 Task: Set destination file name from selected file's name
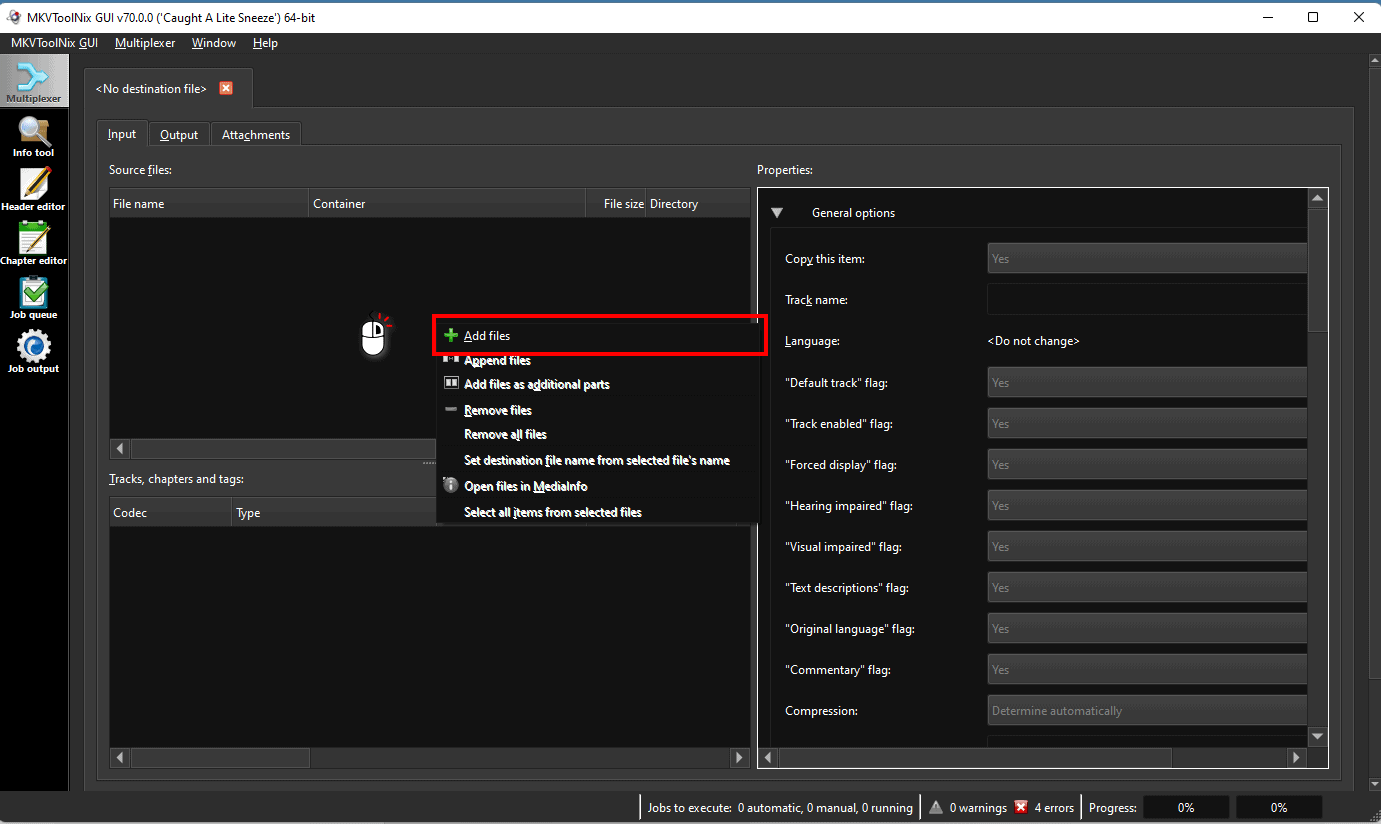pos(597,460)
